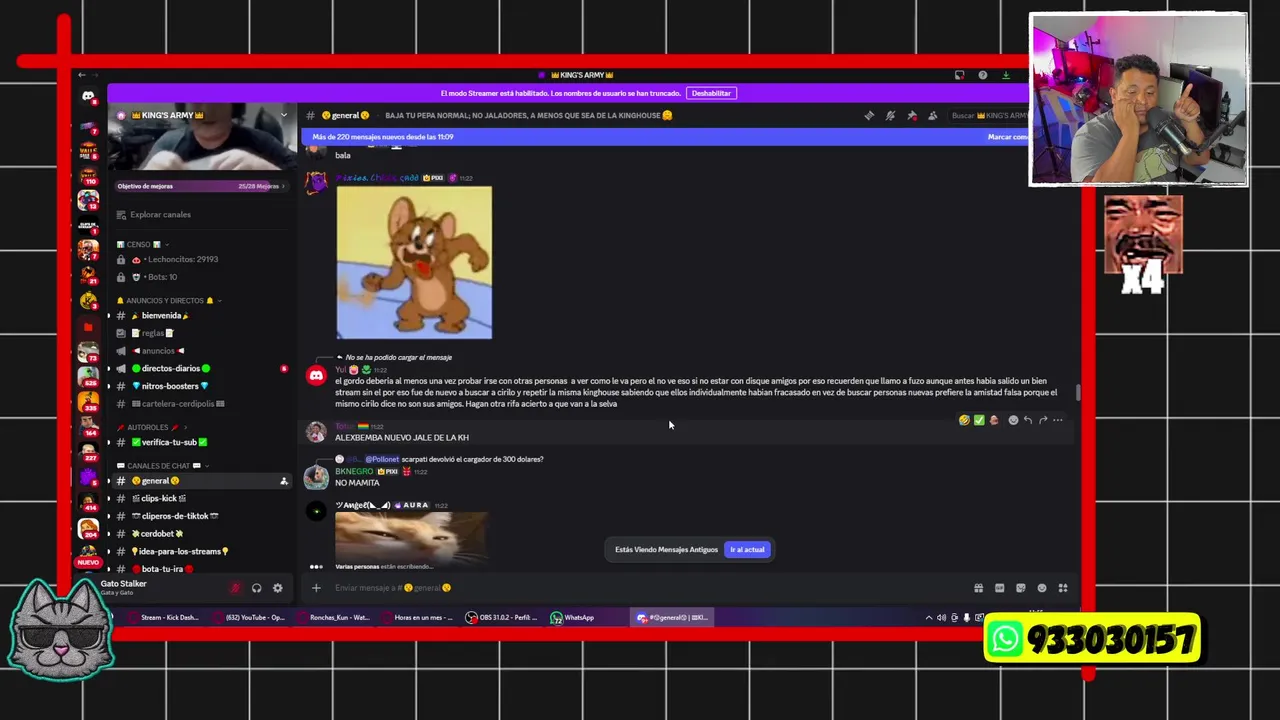Click the chat scrollbar thumb
Image resolution: width=1280 pixels, height=720 pixels.
click(x=1077, y=392)
